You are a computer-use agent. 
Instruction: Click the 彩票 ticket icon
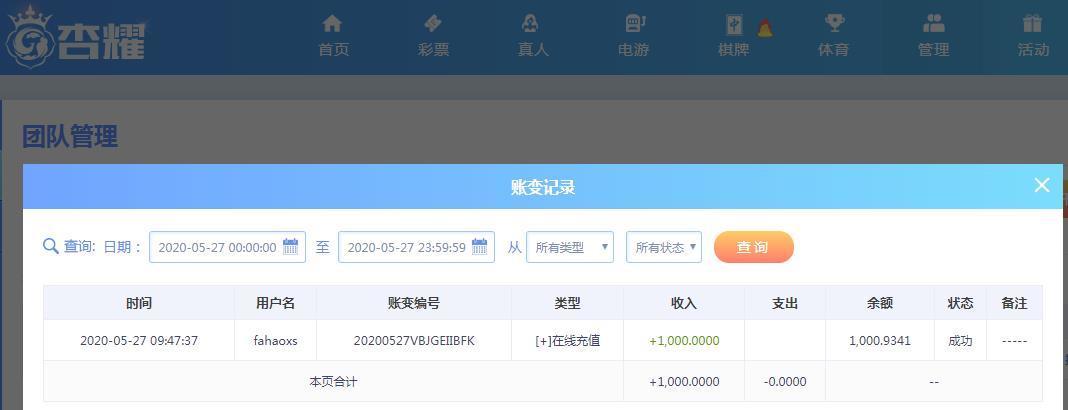pyautogui.click(x=433, y=24)
